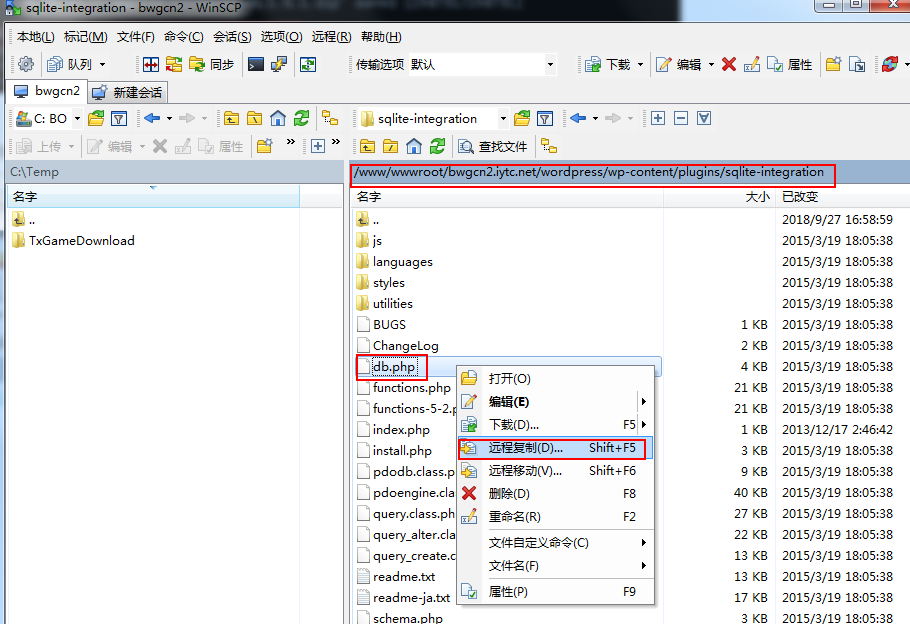
Task: Expand remote back history dropdown arrow
Action: (595, 118)
